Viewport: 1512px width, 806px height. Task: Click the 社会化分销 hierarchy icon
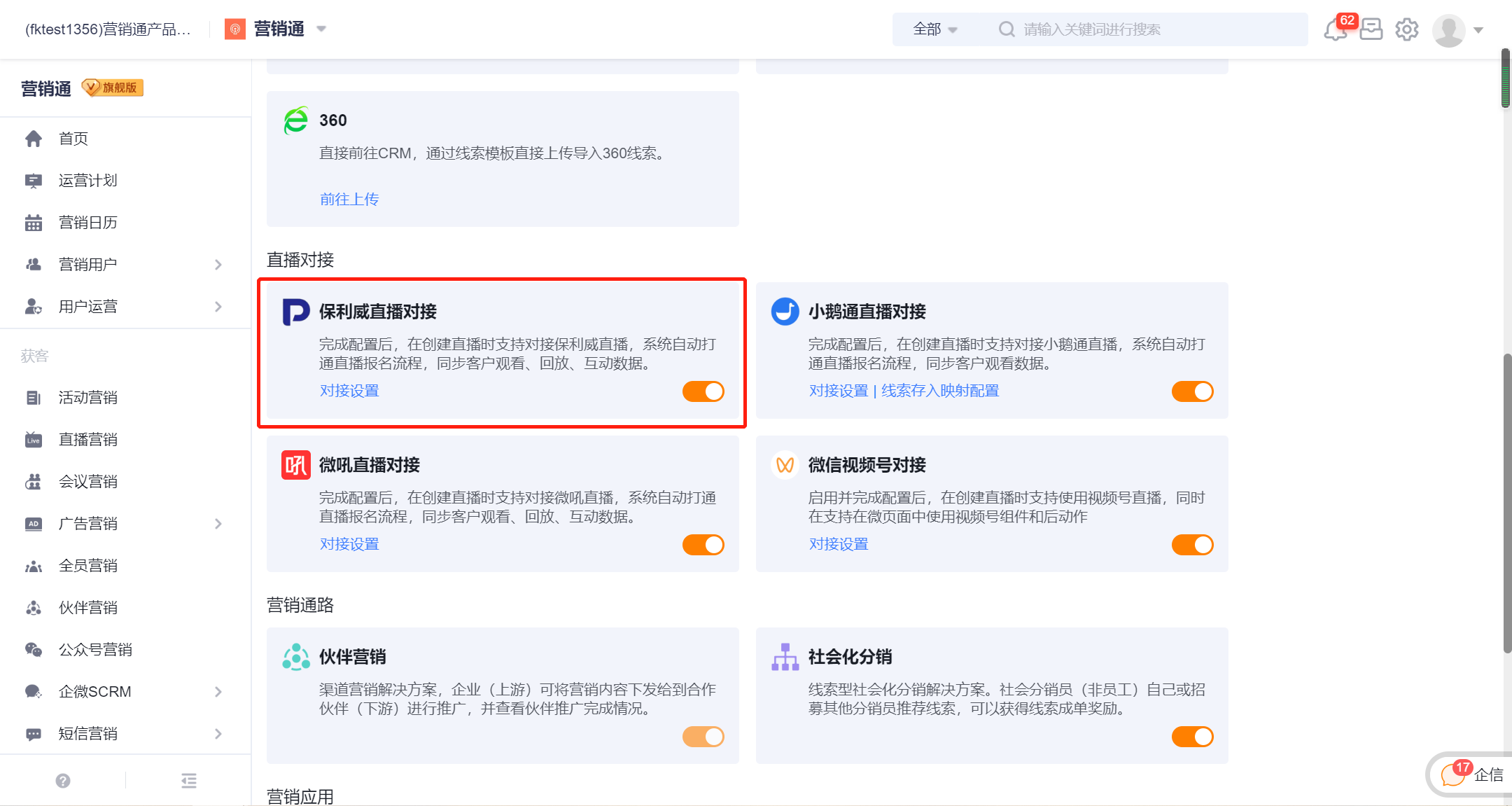785,657
